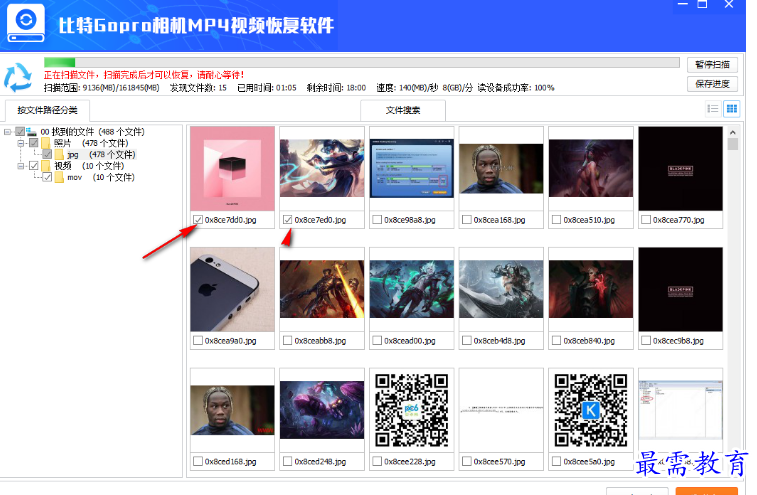Click the scan progress bar
The width and height of the screenshot is (757, 495).
362,62
